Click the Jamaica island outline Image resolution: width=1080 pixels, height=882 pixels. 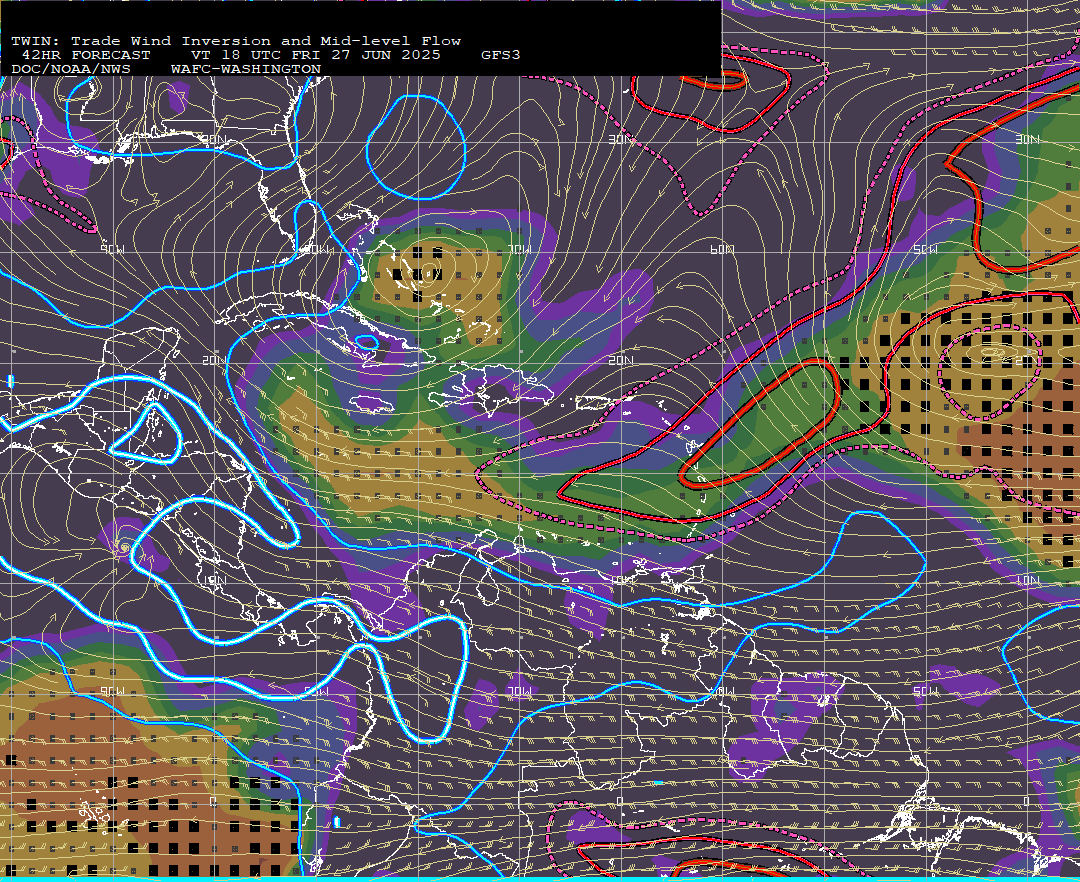[371, 403]
